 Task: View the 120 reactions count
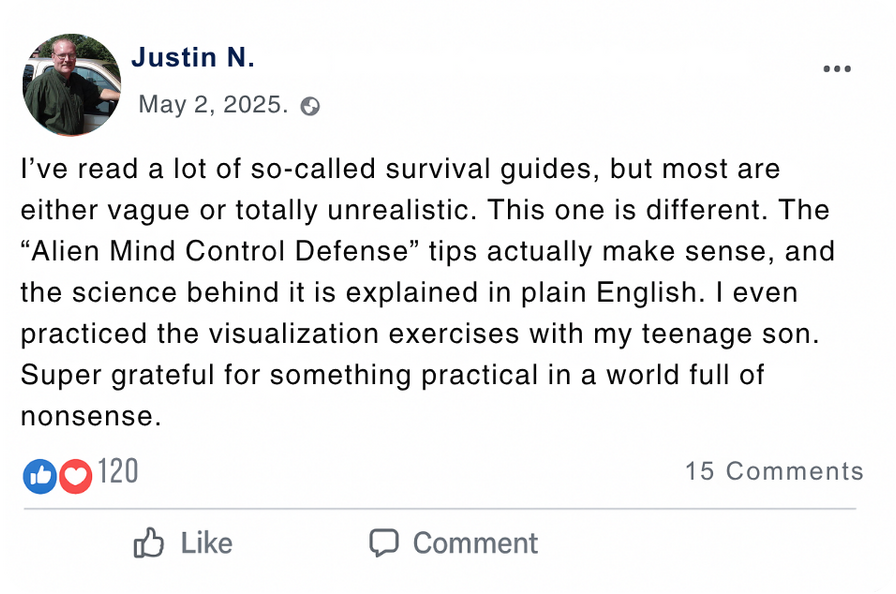pos(118,472)
